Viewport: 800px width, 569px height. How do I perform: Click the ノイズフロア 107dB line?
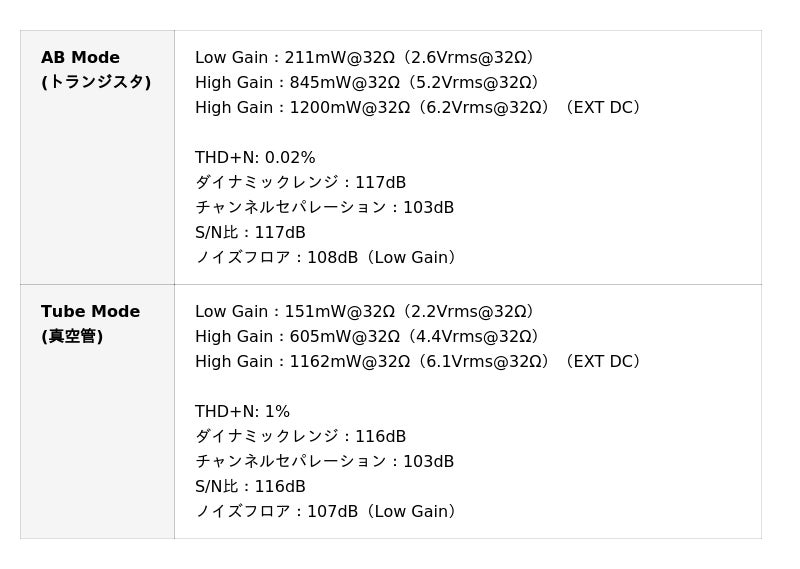click(326, 512)
